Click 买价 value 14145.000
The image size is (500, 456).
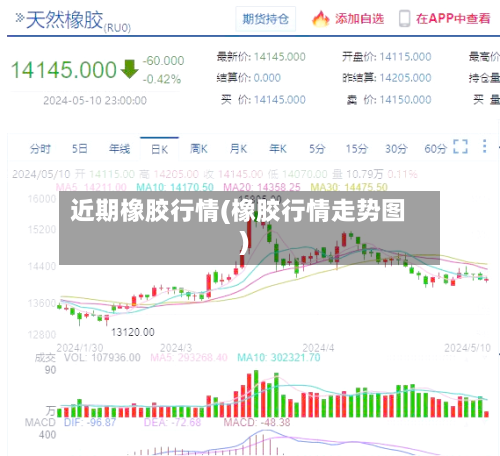coord(280,100)
